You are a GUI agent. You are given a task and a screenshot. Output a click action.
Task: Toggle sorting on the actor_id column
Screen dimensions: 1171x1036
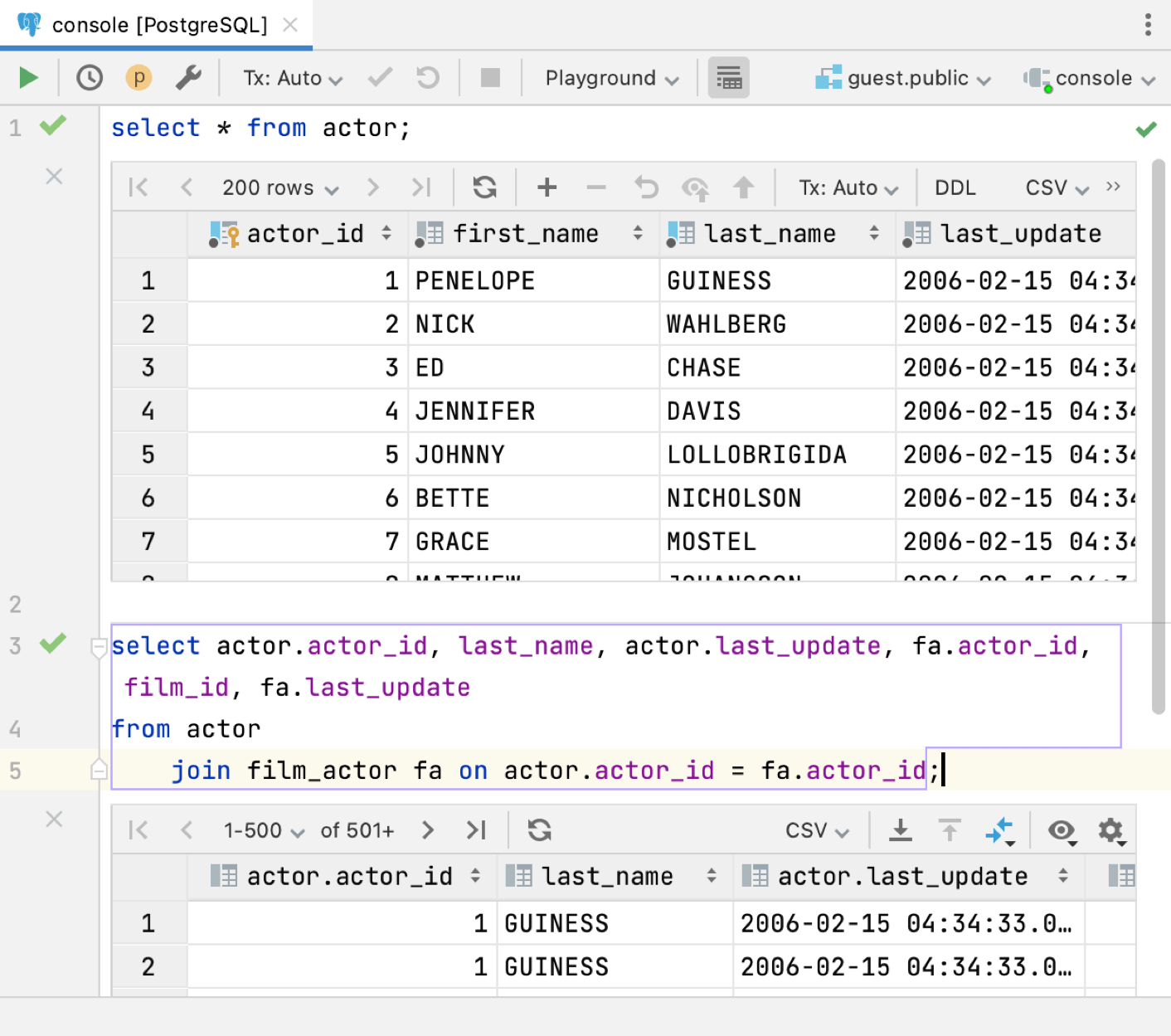pyautogui.click(x=386, y=233)
